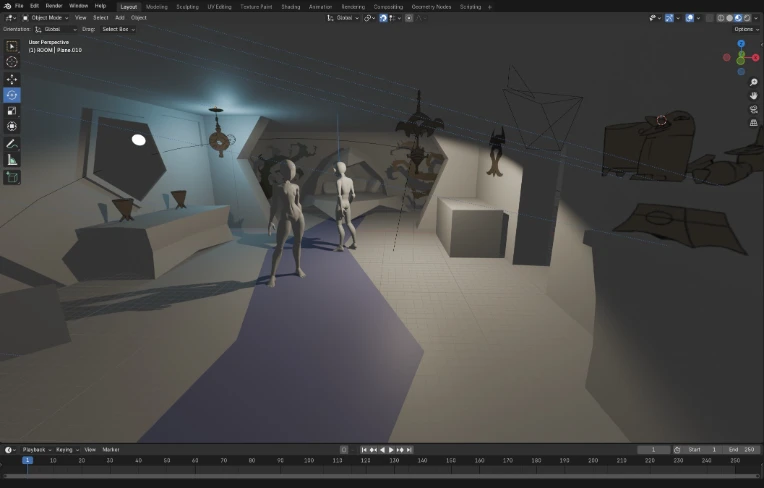Click the zoom magnifier icon in viewport
This screenshot has width=764, height=488.
tap(754, 82)
